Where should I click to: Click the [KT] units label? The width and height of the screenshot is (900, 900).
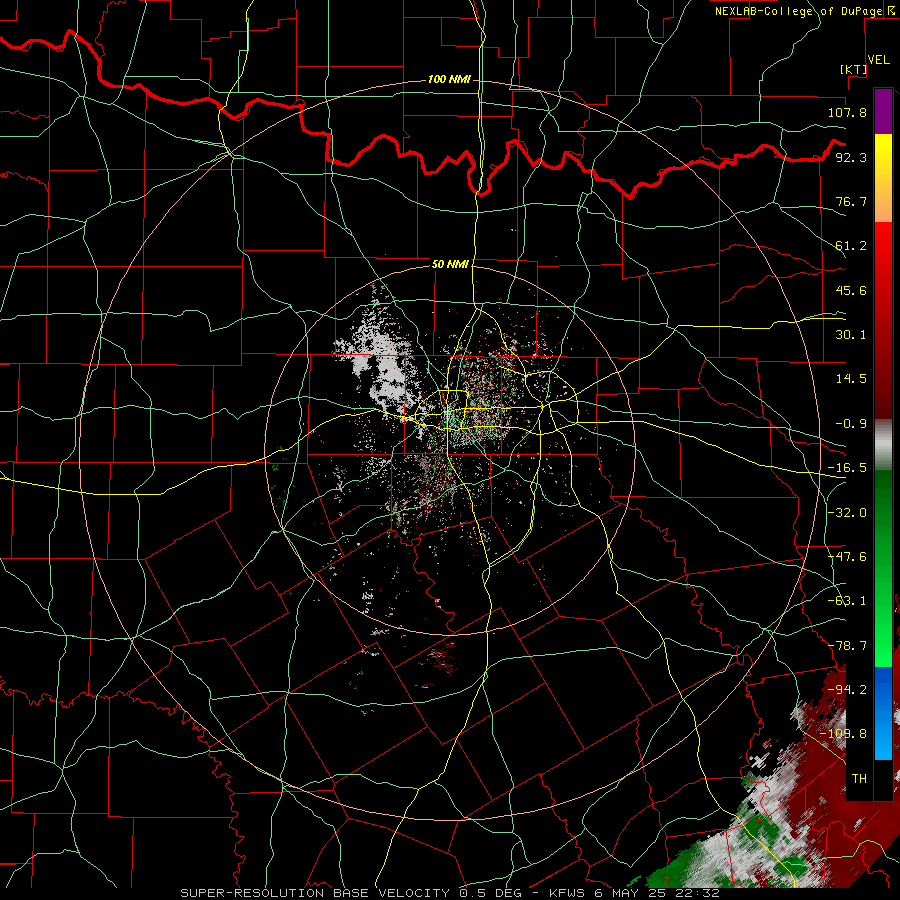(x=854, y=69)
